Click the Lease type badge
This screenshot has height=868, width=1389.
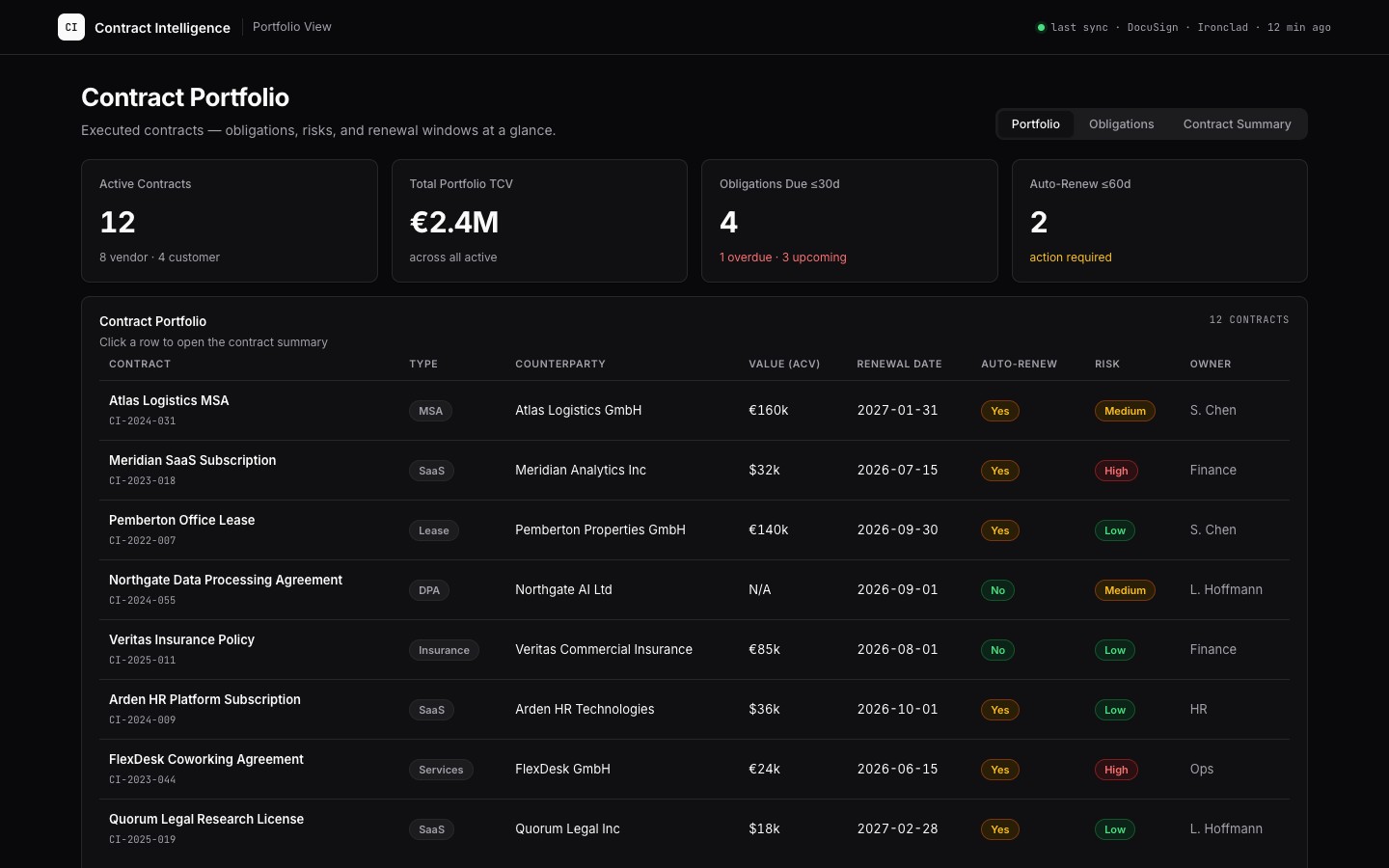(434, 530)
